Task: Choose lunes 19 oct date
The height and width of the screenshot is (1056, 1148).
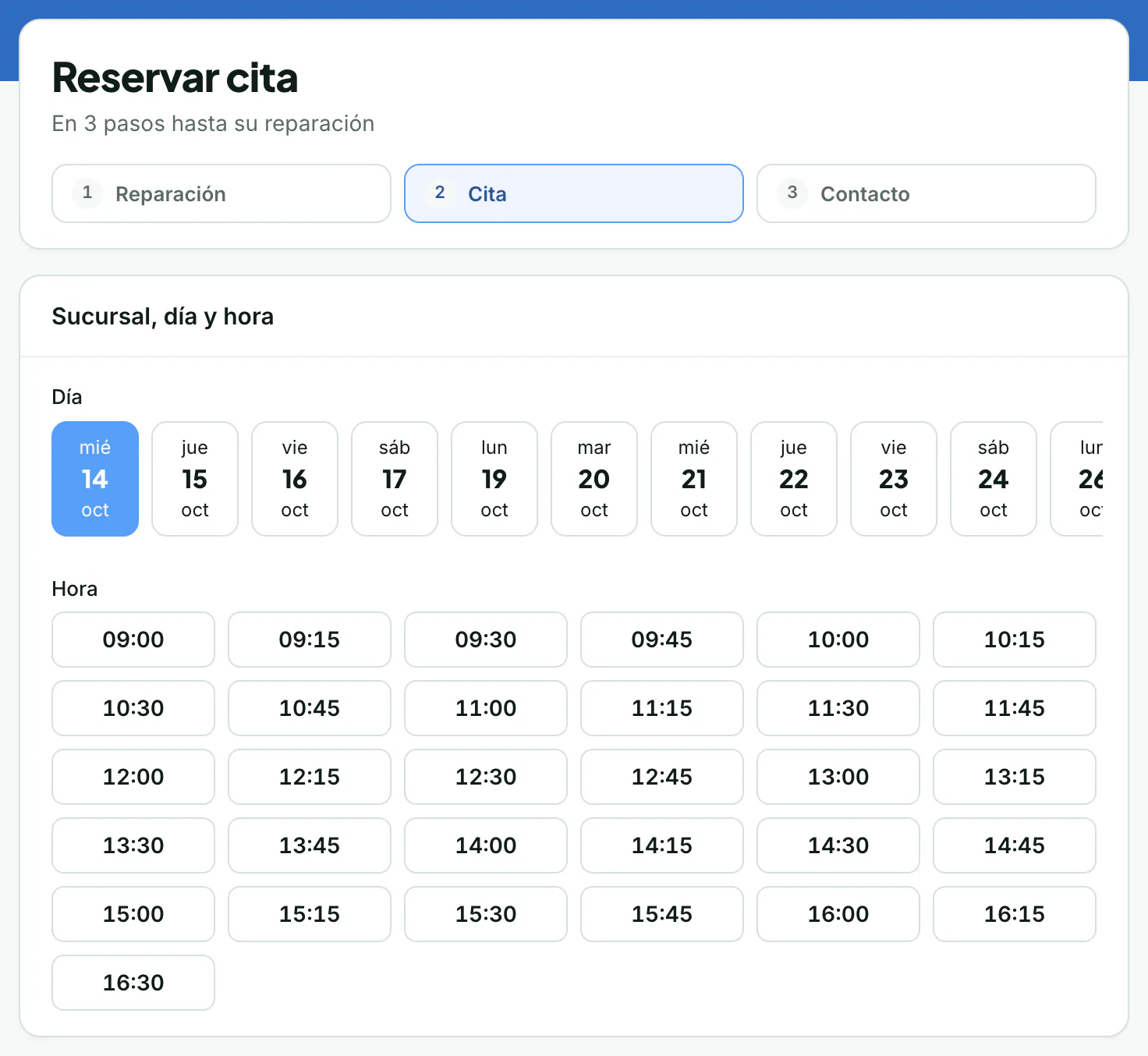Action: coord(494,479)
